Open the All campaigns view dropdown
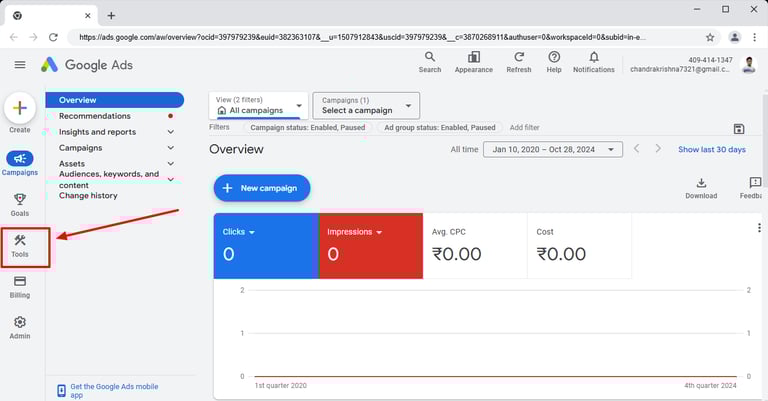Screen dimensions: 768x401 pos(259,105)
